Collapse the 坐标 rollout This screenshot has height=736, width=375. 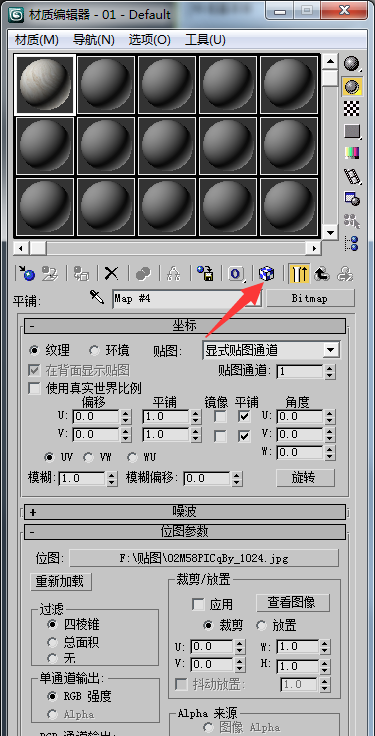(184, 326)
